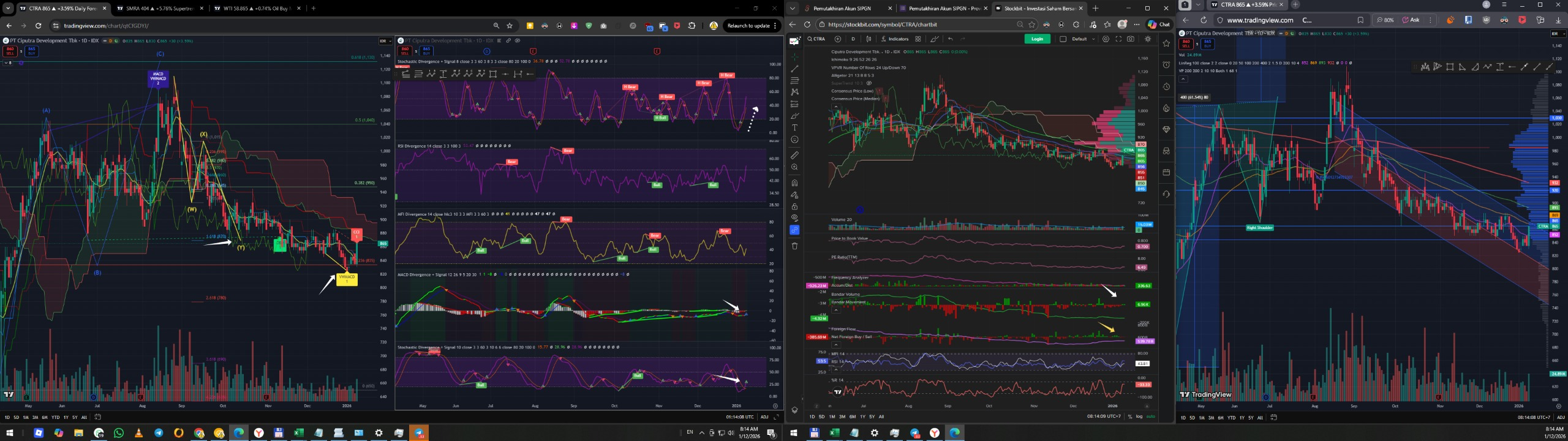Open IDR currency dropdown in left TradingView chart
Image resolution: width=1568 pixels, height=441 pixels.
pyautogui.click(x=385, y=40)
